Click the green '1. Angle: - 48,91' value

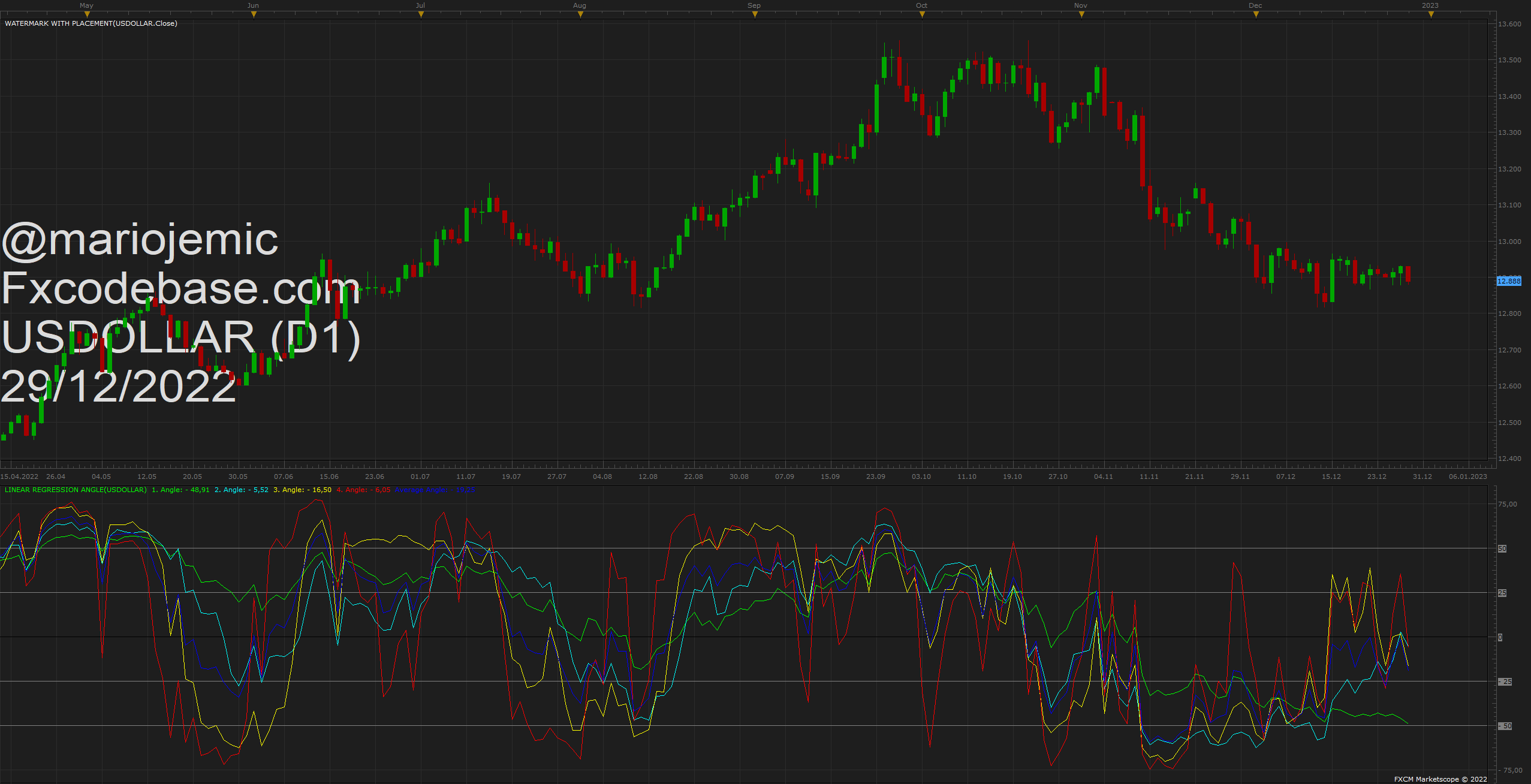click(x=180, y=490)
